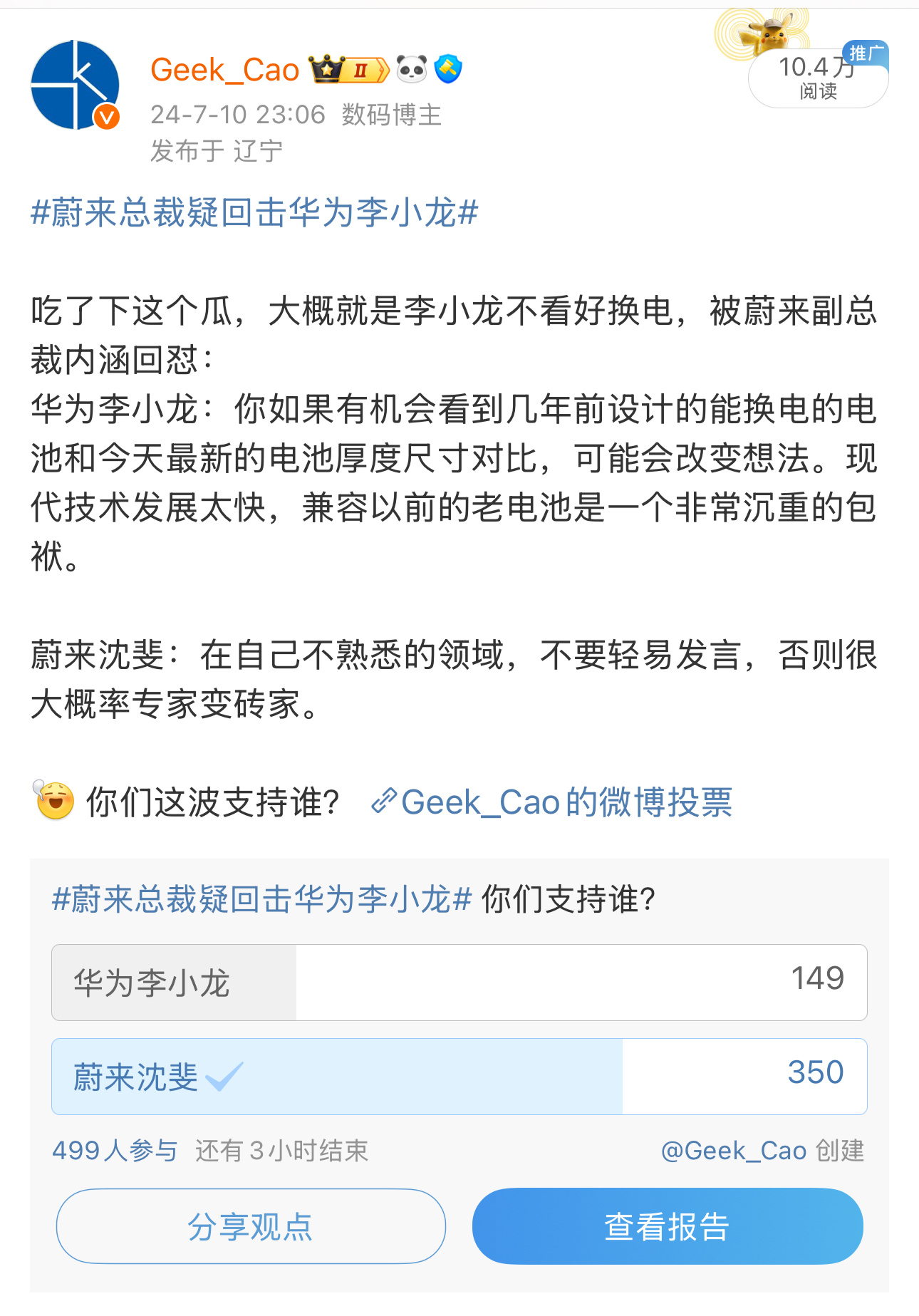This screenshot has height=1316, width=919.
Task: Tap the panda badge icon
Action: click(x=412, y=69)
